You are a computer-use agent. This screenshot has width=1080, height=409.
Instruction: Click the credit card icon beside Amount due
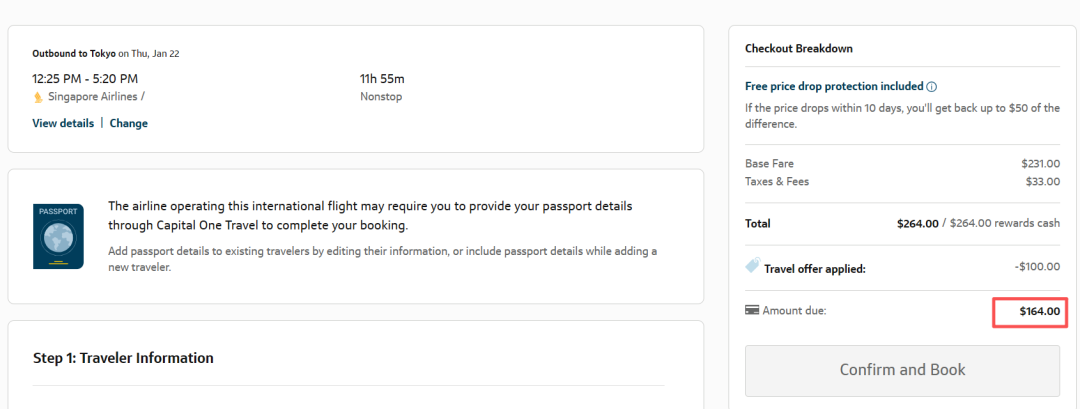pyautogui.click(x=752, y=311)
